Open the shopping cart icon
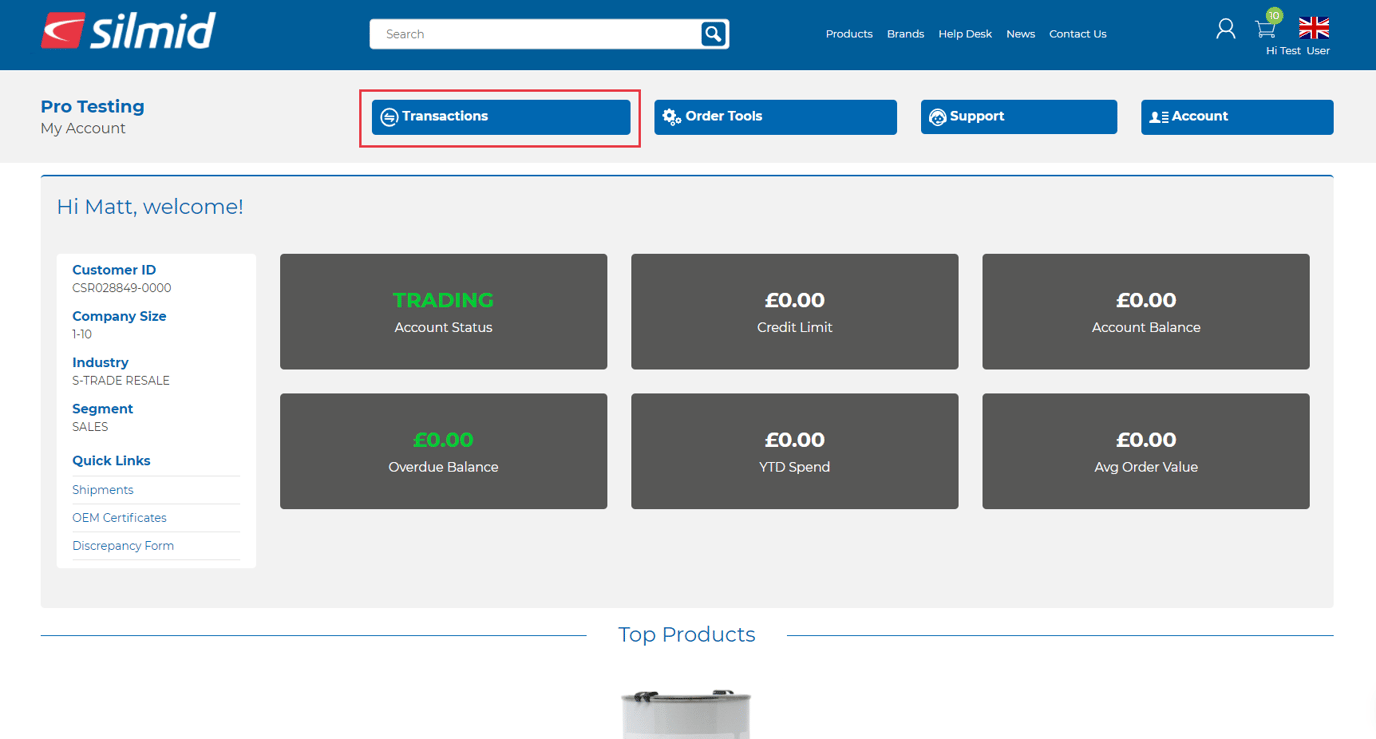The image size is (1376, 739). [x=1266, y=29]
